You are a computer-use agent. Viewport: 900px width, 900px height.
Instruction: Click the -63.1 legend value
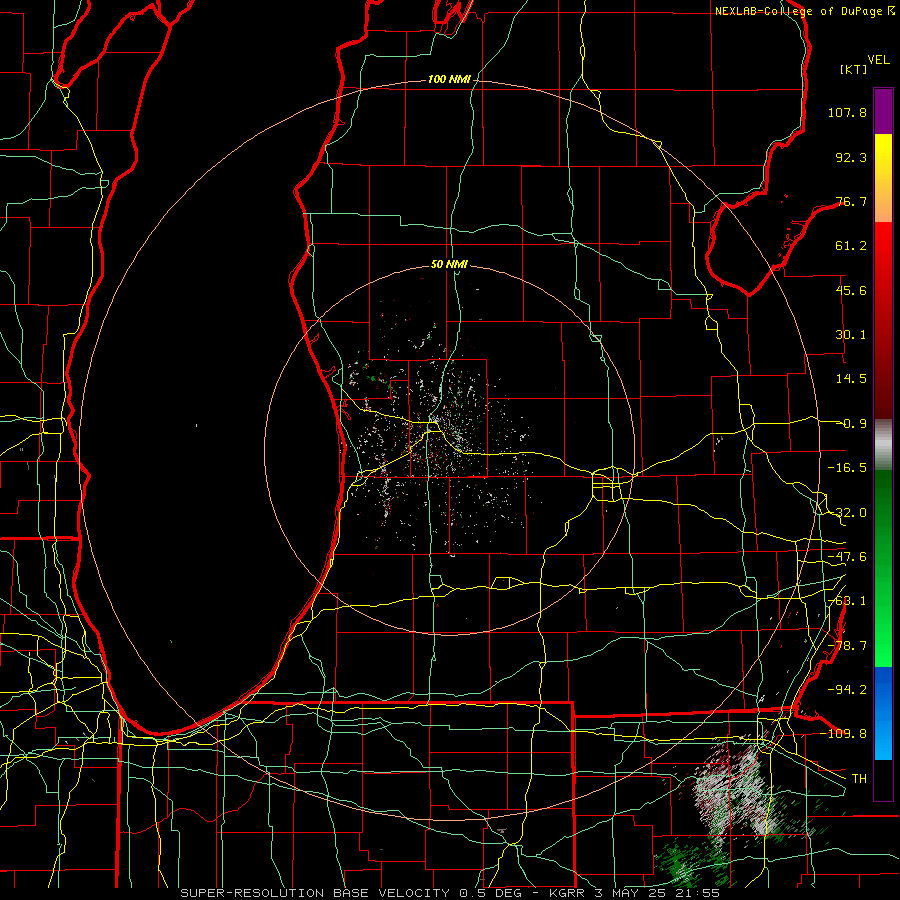[x=847, y=601]
